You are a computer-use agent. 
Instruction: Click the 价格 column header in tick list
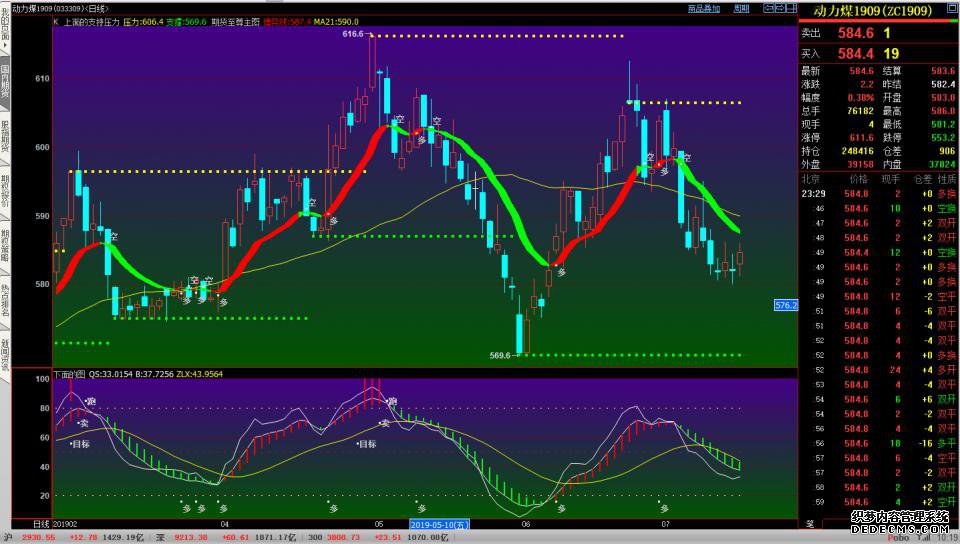858,179
